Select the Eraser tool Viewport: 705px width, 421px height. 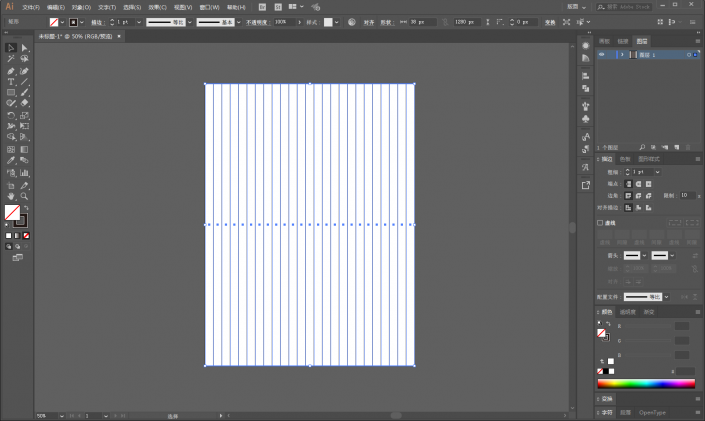coord(25,103)
